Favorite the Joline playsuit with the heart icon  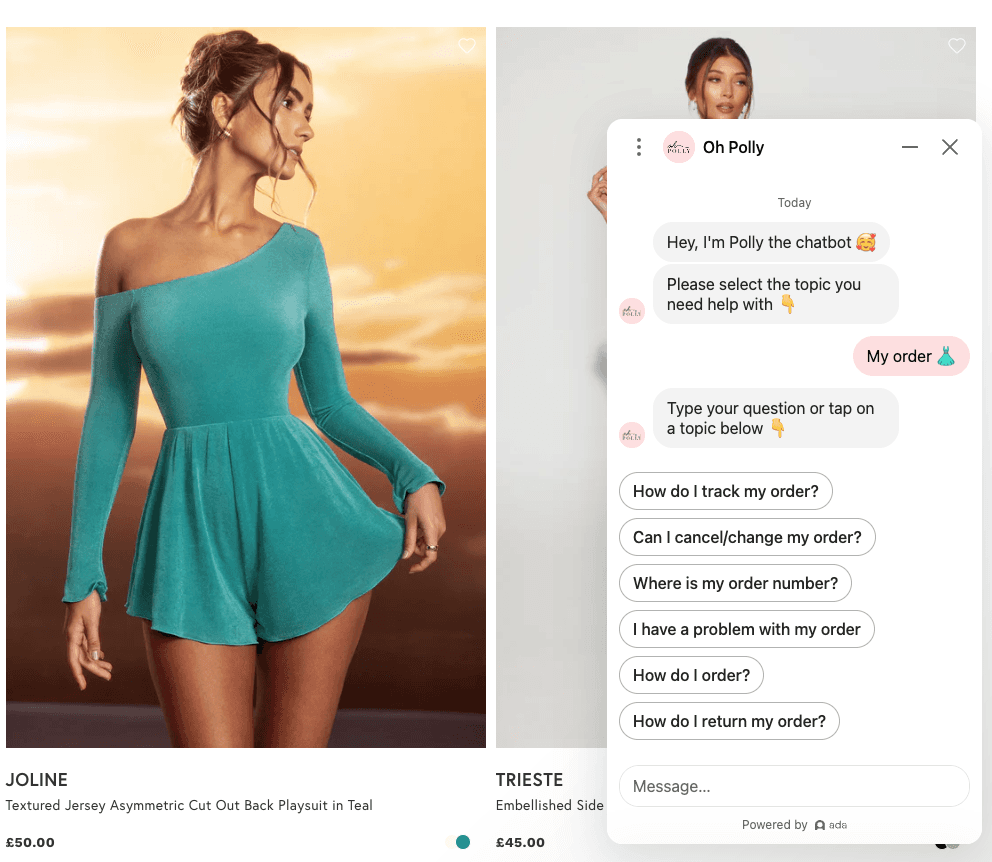click(x=467, y=46)
